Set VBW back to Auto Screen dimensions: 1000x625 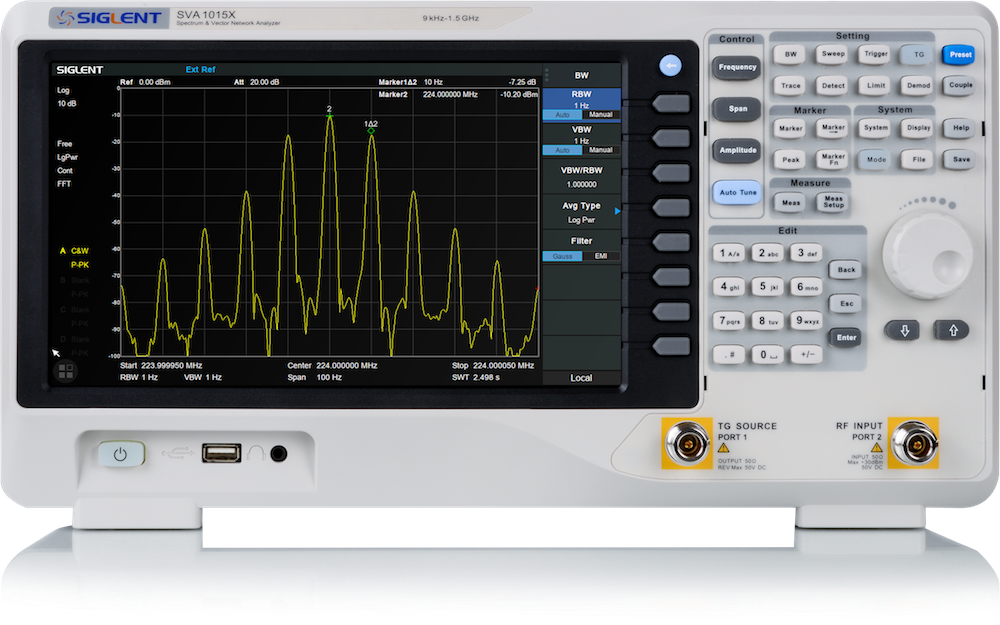coord(562,151)
